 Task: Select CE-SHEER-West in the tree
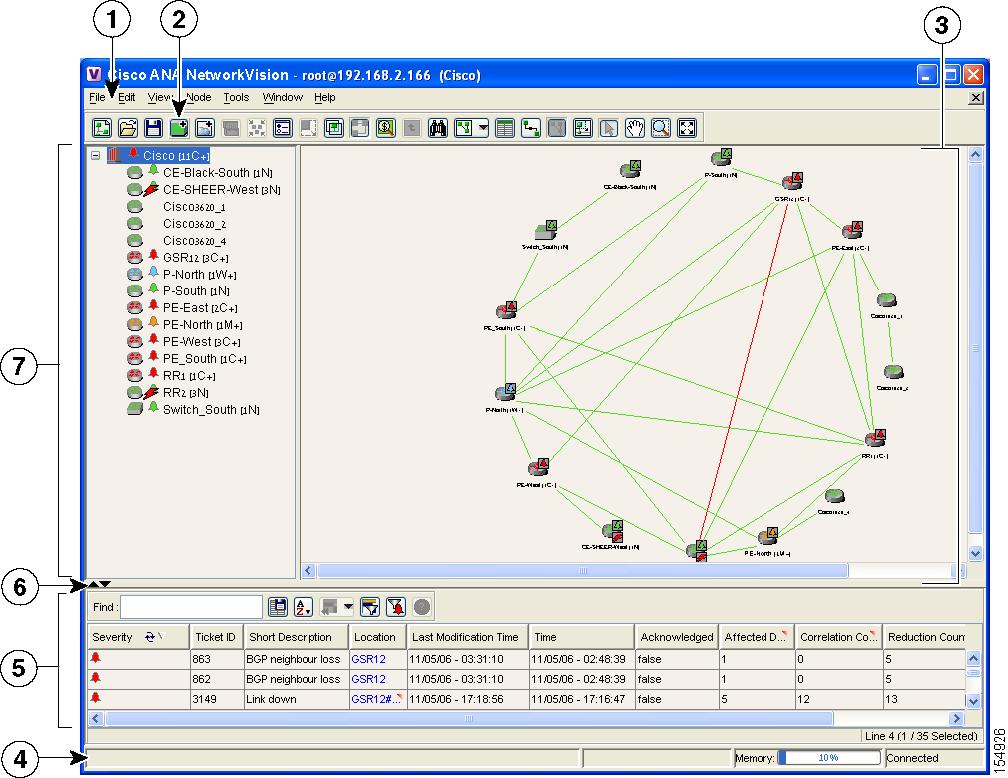(x=221, y=190)
